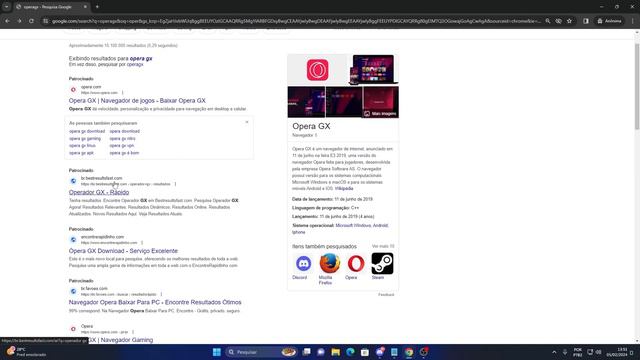Open a new browser tab
The height and width of the screenshot is (360, 640).
point(97,7)
